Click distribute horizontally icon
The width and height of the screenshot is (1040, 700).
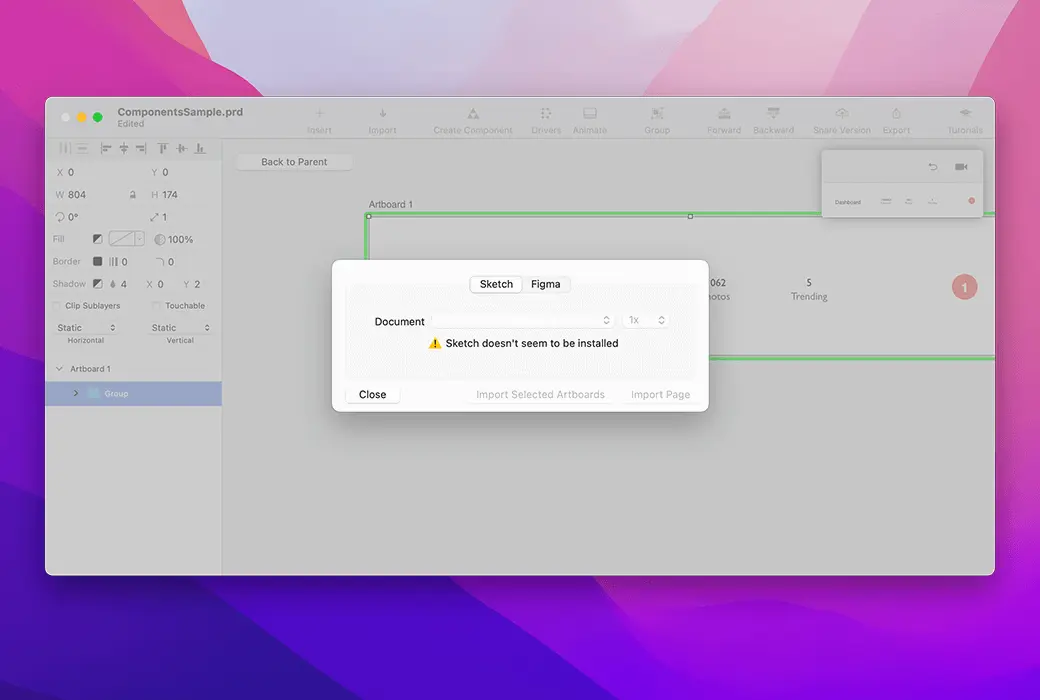[x=65, y=148]
